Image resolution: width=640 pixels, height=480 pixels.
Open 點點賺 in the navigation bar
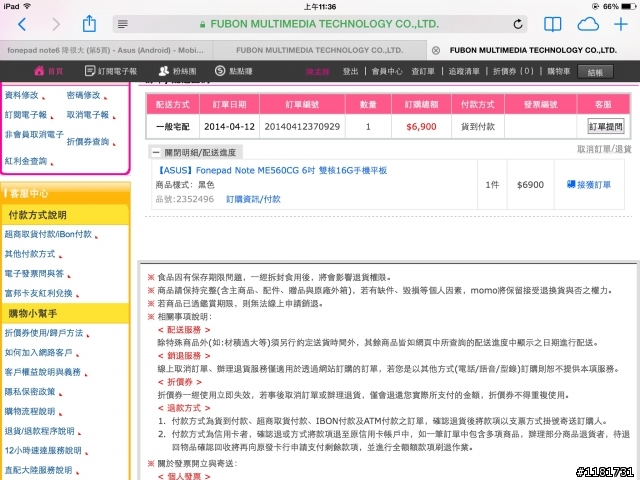tap(234, 71)
